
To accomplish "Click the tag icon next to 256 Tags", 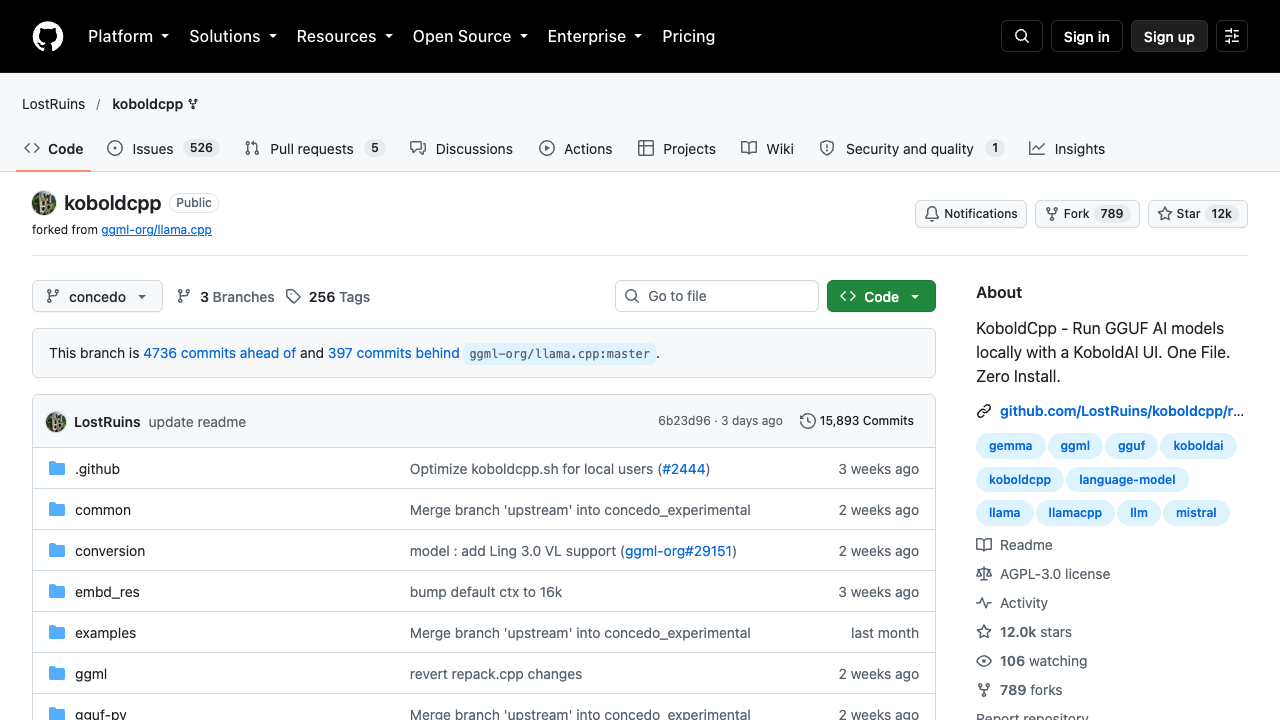I will coord(293,297).
